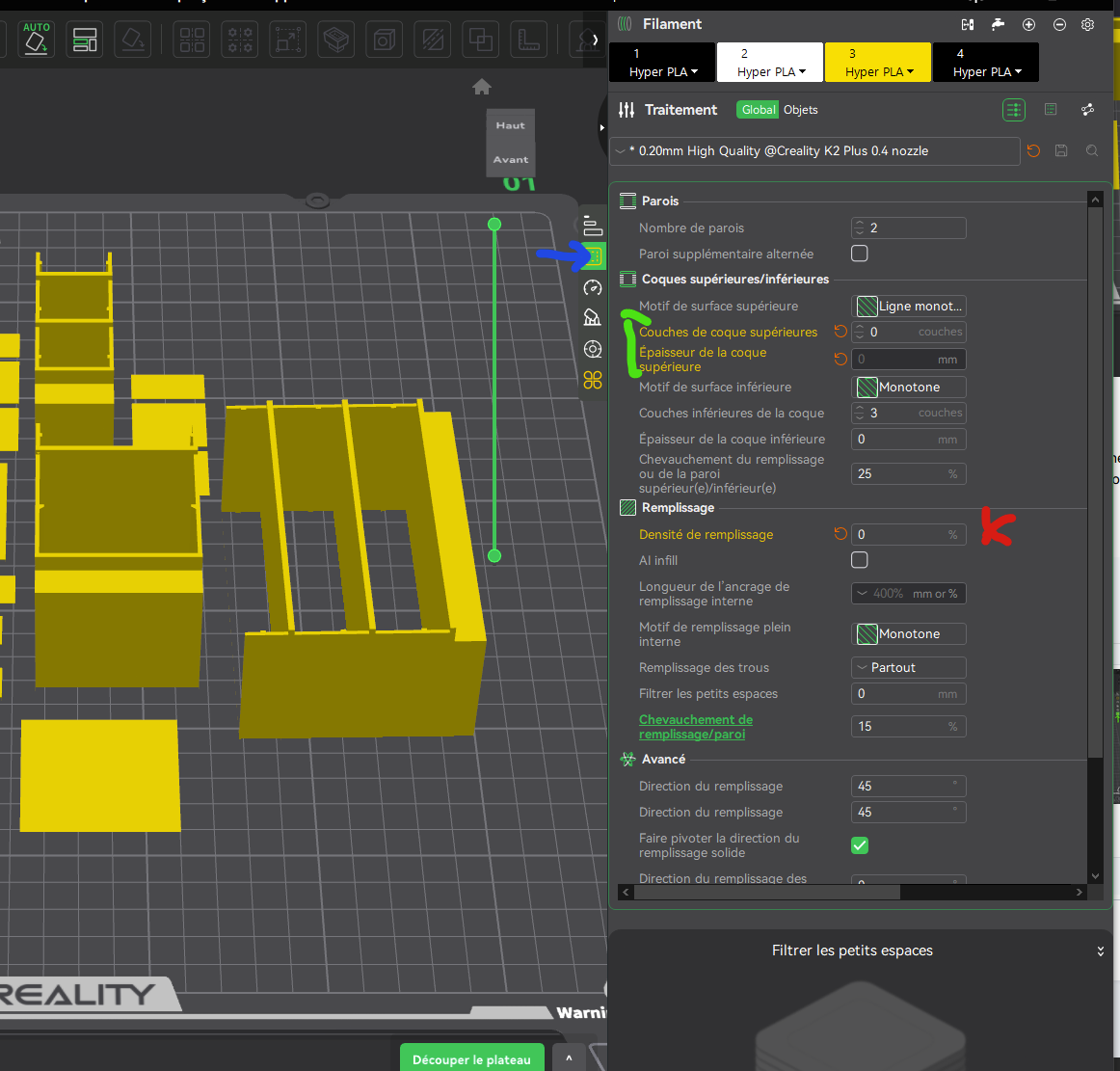
Task: Open the Support settings tab icon
Action: (593, 318)
